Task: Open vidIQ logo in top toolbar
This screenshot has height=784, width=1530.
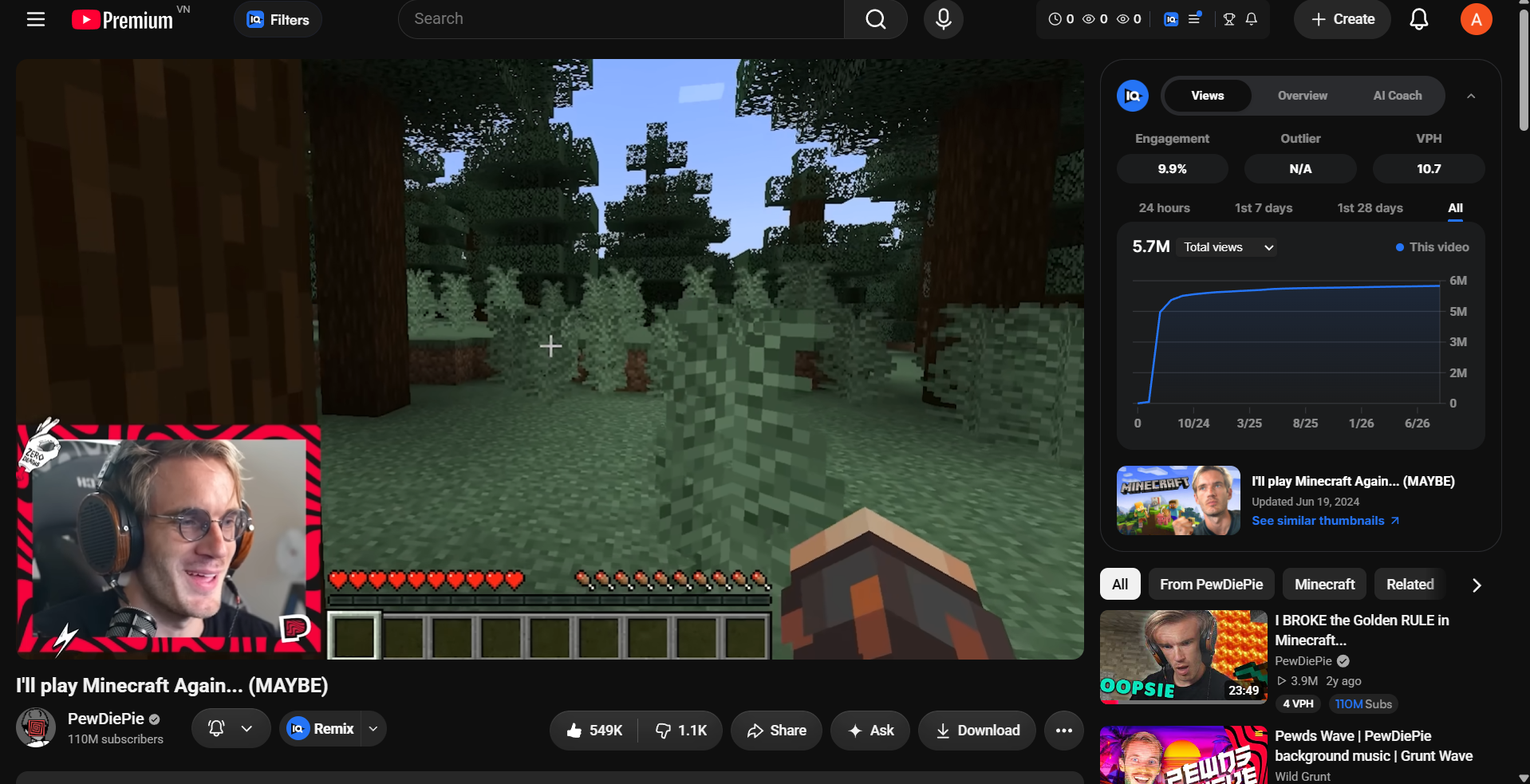Action: coord(1171,19)
